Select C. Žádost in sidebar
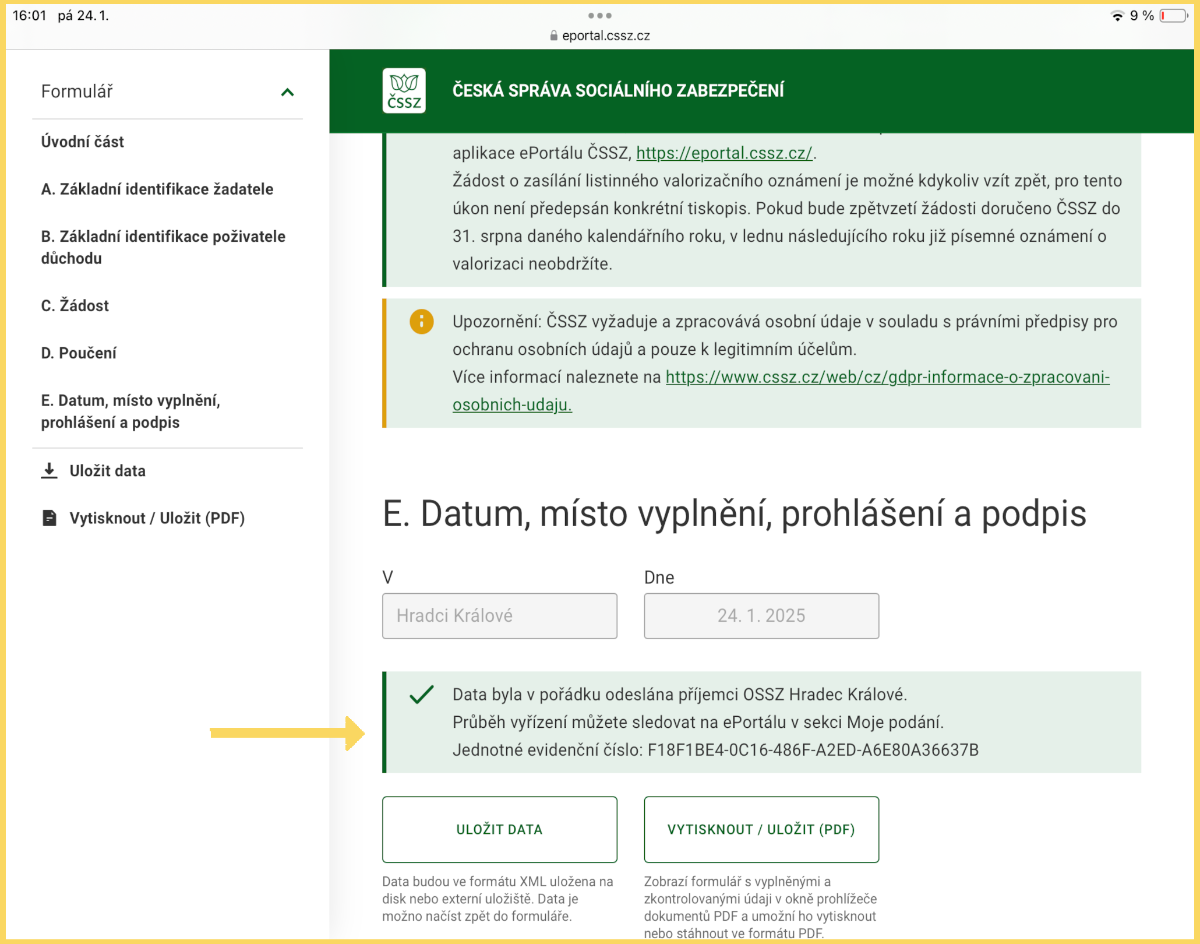The height and width of the screenshot is (944, 1200). coord(75,306)
